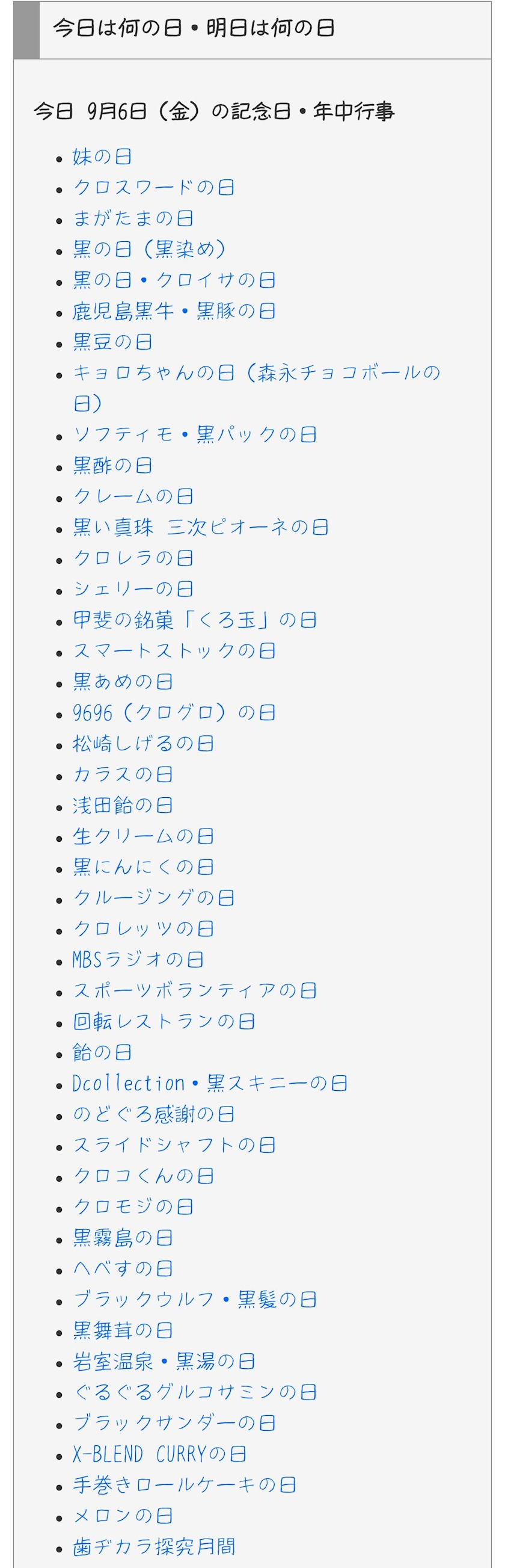Click the まがたまの日 entry
The height and width of the screenshot is (1568, 505).
click(133, 218)
